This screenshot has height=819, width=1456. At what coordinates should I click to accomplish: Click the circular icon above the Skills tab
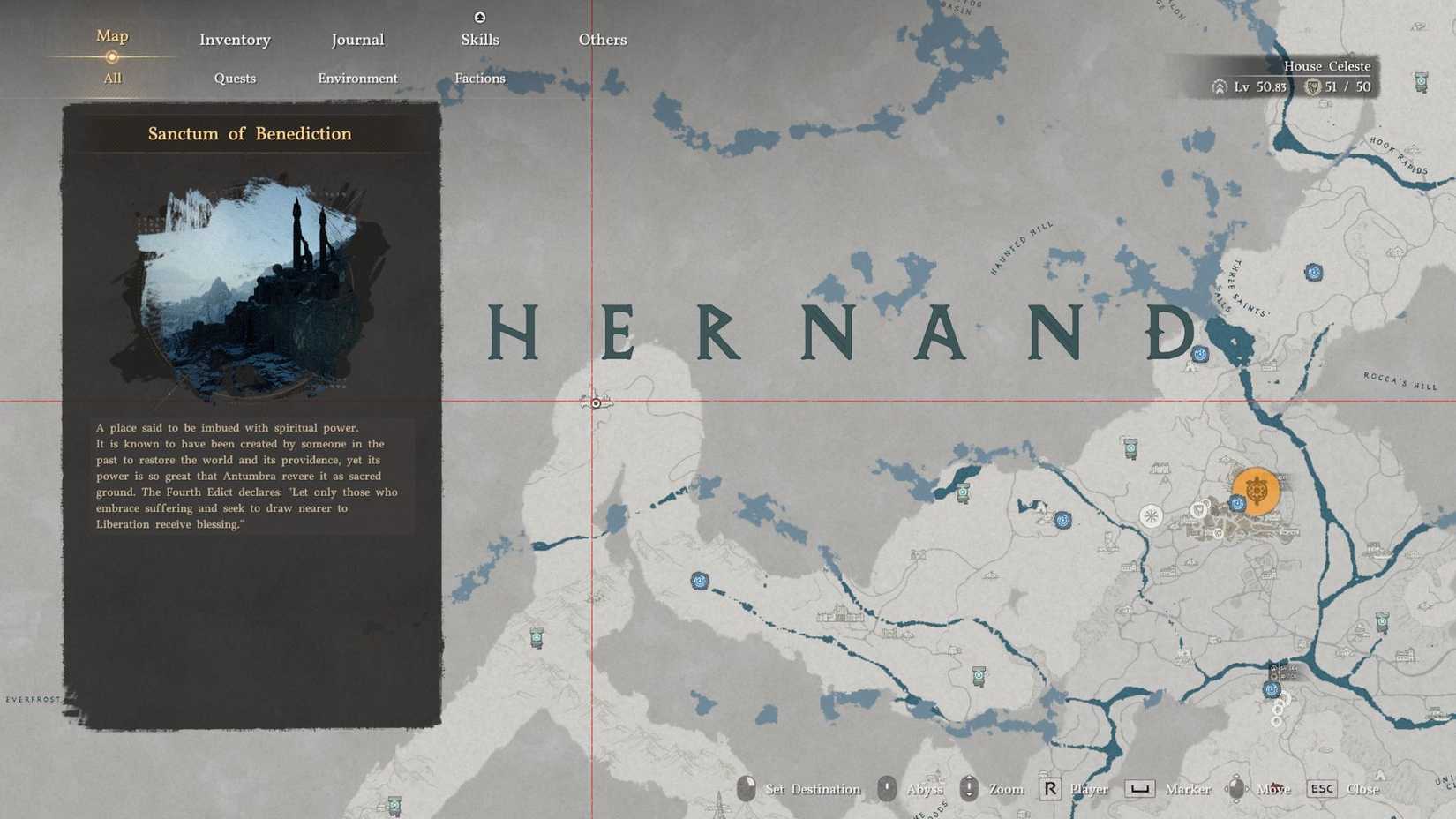pyautogui.click(x=480, y=17)
